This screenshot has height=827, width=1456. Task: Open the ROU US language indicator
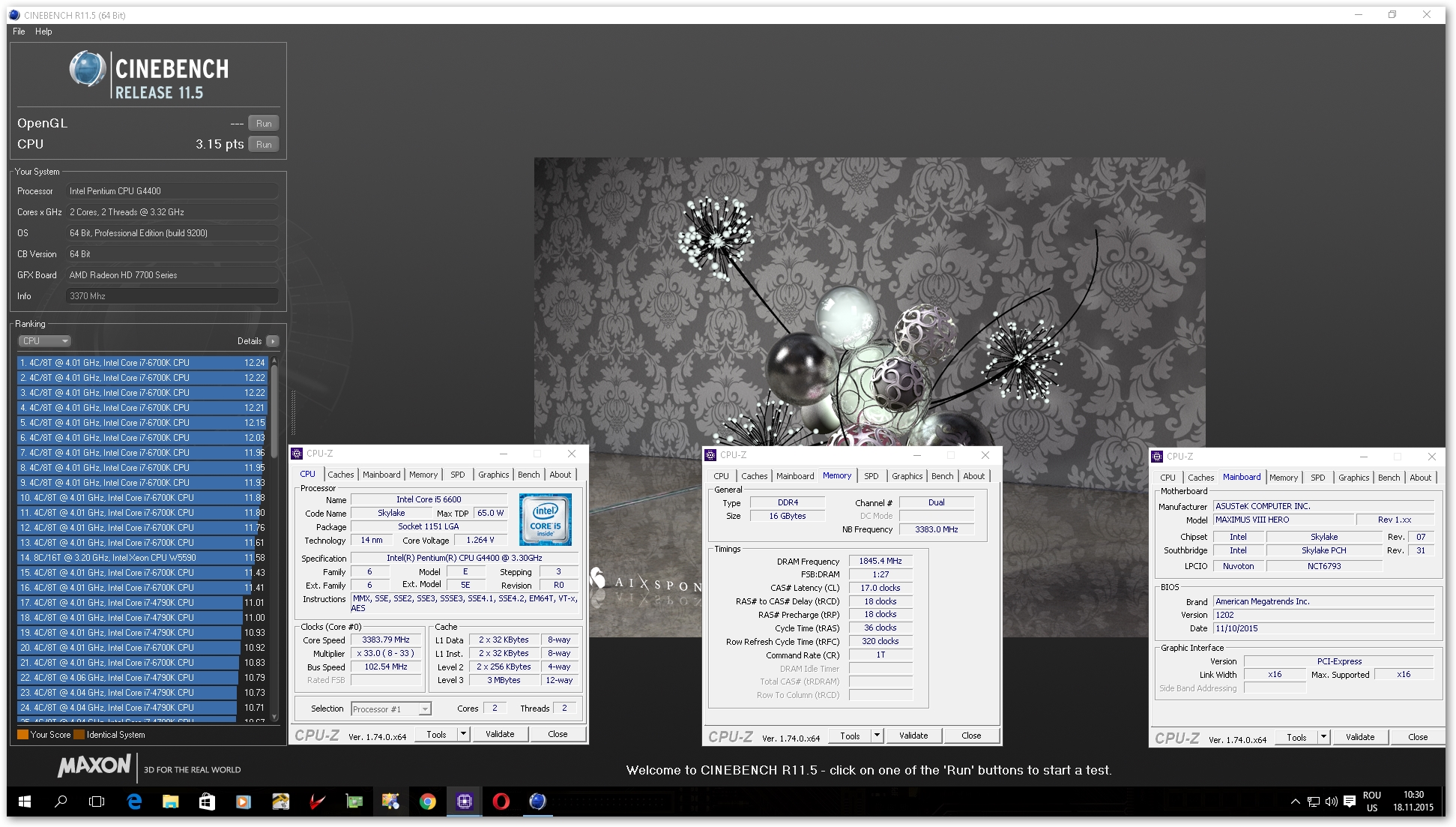1372,802
